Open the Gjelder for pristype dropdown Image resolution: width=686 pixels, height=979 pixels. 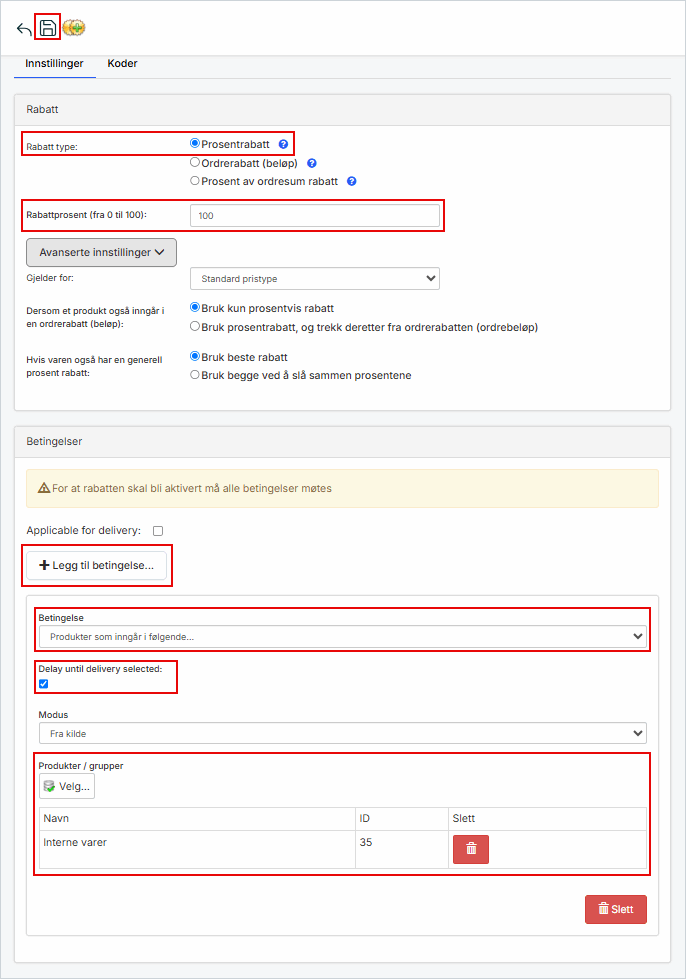pos(314,278)
